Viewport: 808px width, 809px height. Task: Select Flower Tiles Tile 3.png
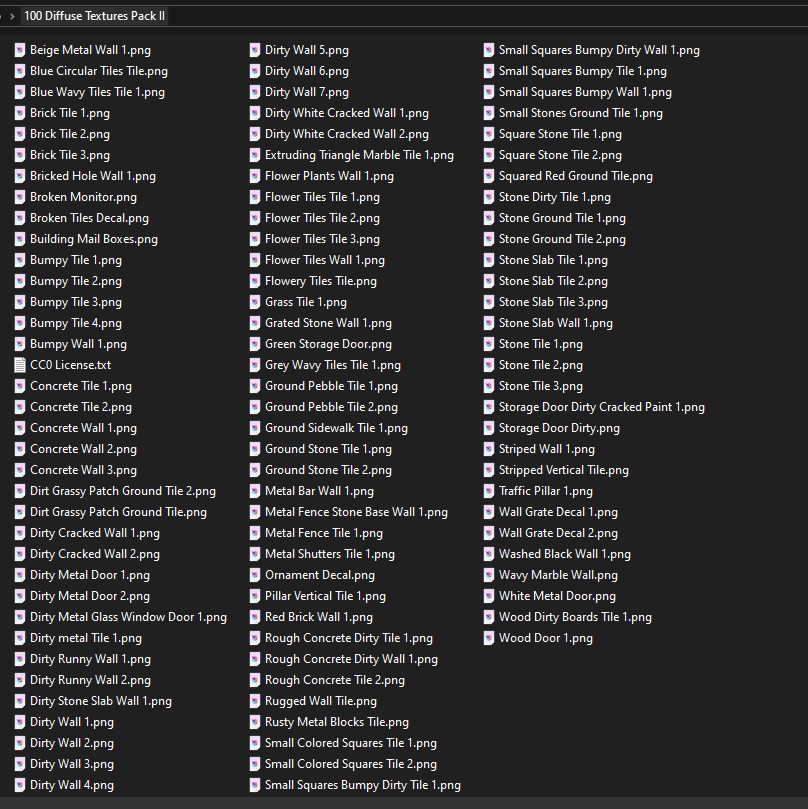(x=322, y=239)
